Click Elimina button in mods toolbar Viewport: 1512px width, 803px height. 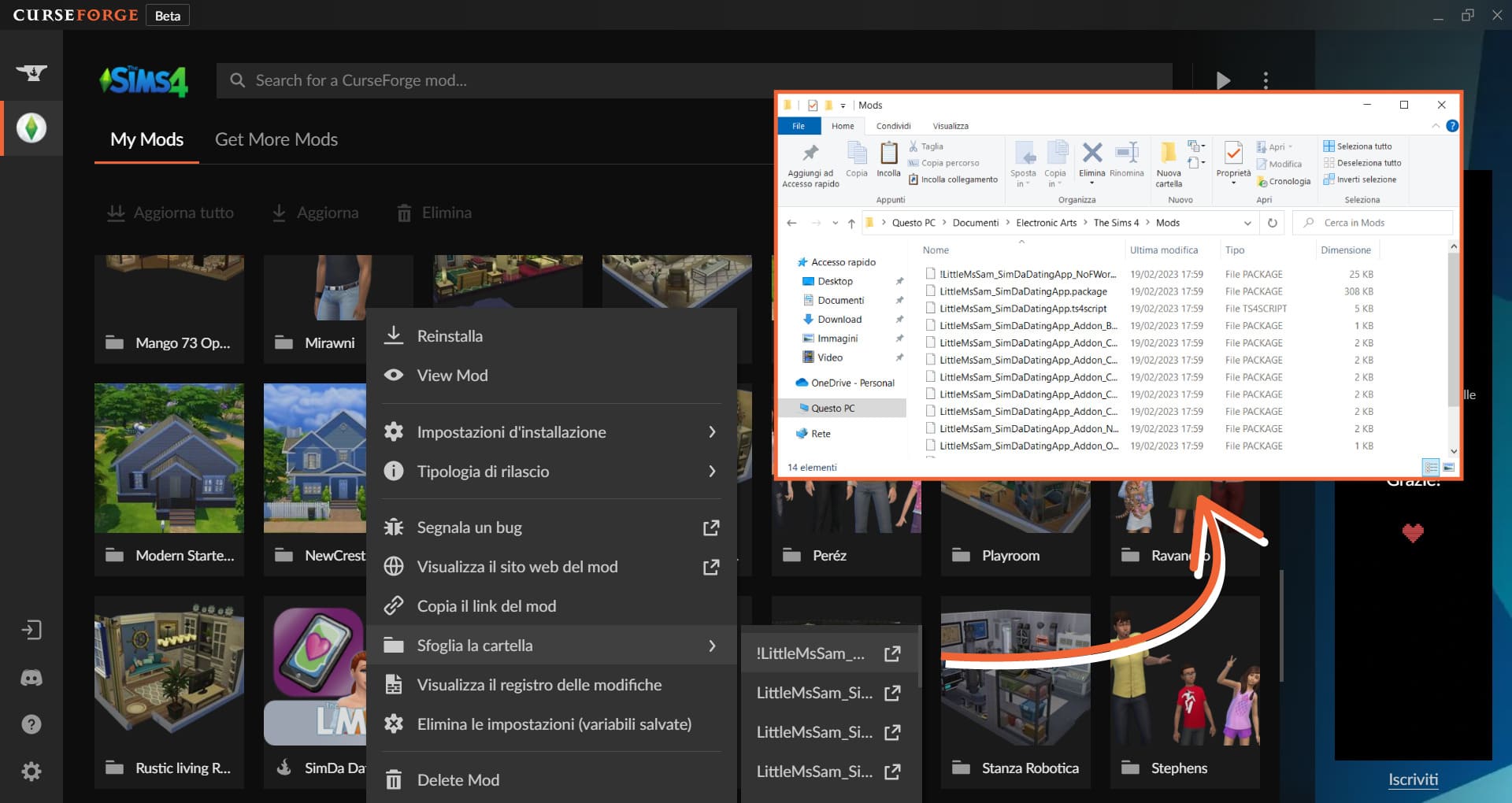434,213
